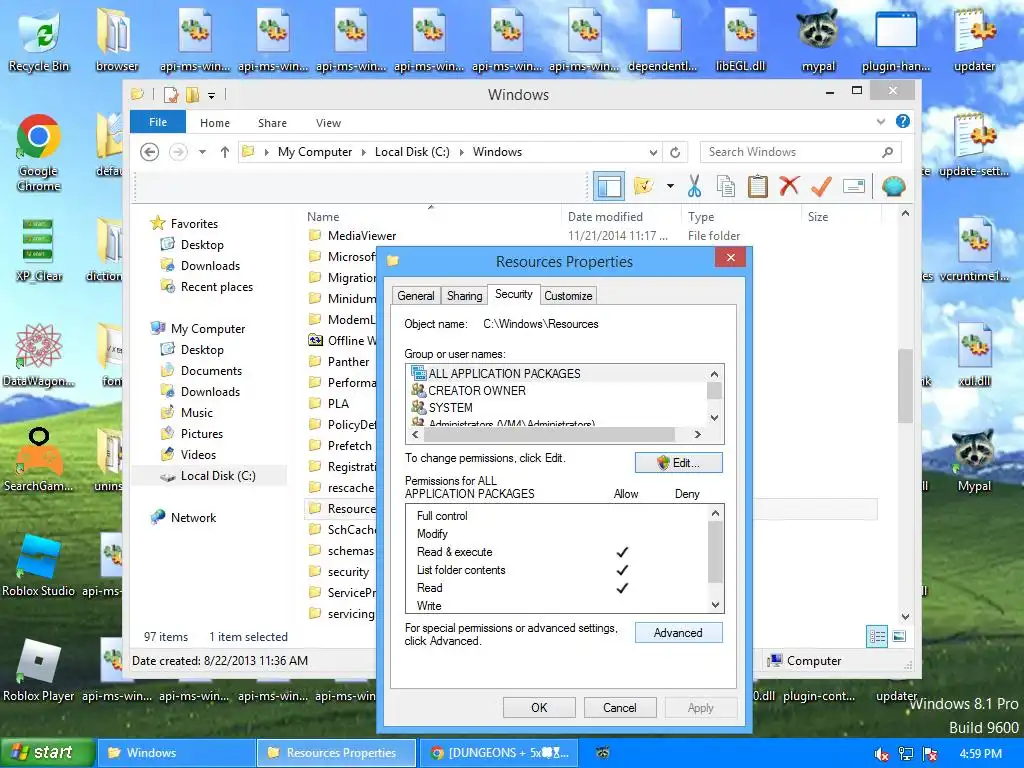Click the Cut scissors toolbar icon

694,187
